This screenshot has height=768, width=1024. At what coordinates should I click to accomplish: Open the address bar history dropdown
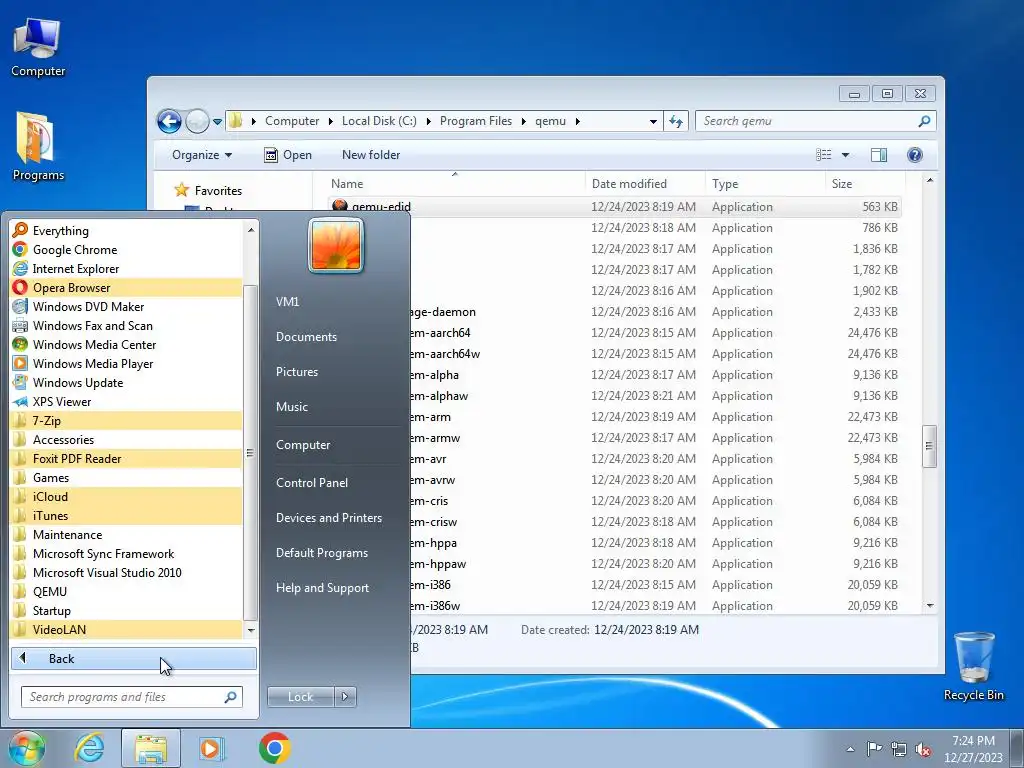coord(652,121)
